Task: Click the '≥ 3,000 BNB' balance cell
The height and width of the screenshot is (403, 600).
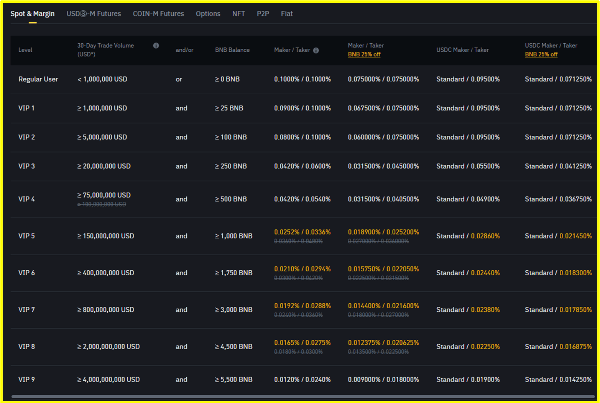Action: pos(233,310)
